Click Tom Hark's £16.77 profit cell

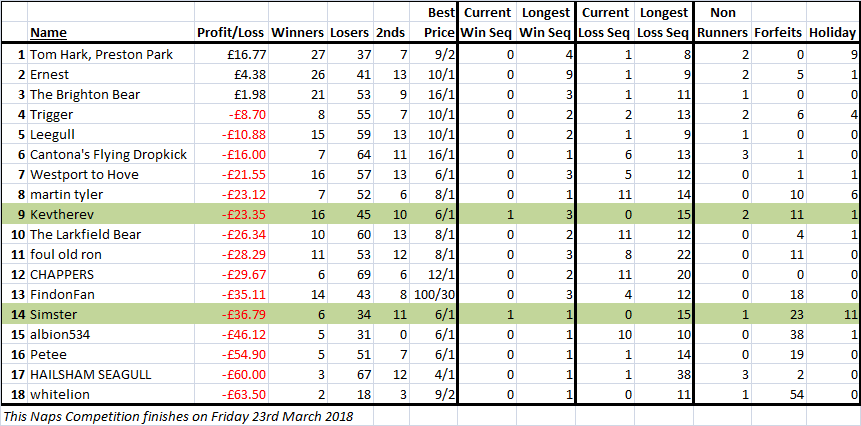231,55
